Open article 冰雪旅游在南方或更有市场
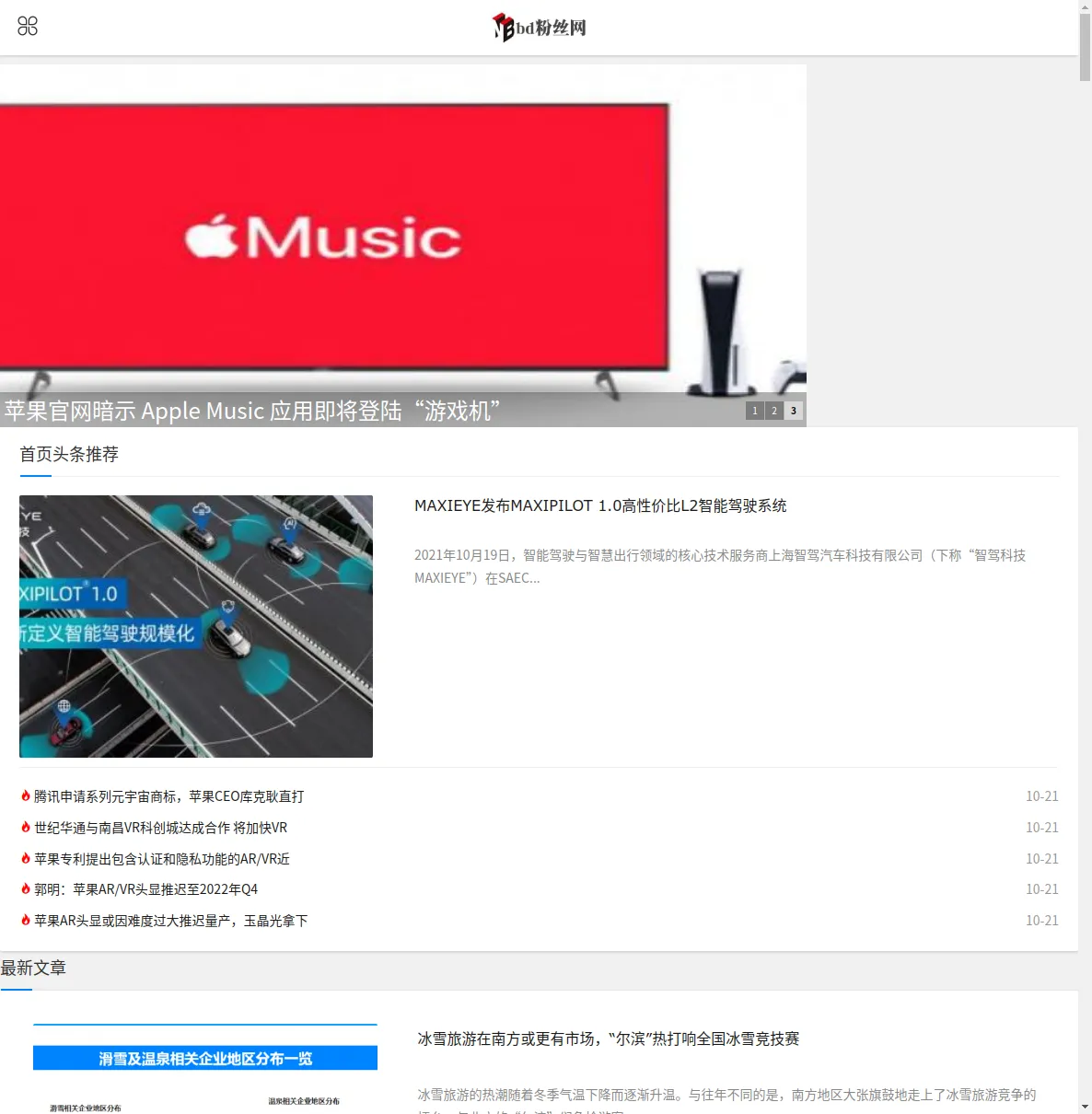 coord(609,1039)
